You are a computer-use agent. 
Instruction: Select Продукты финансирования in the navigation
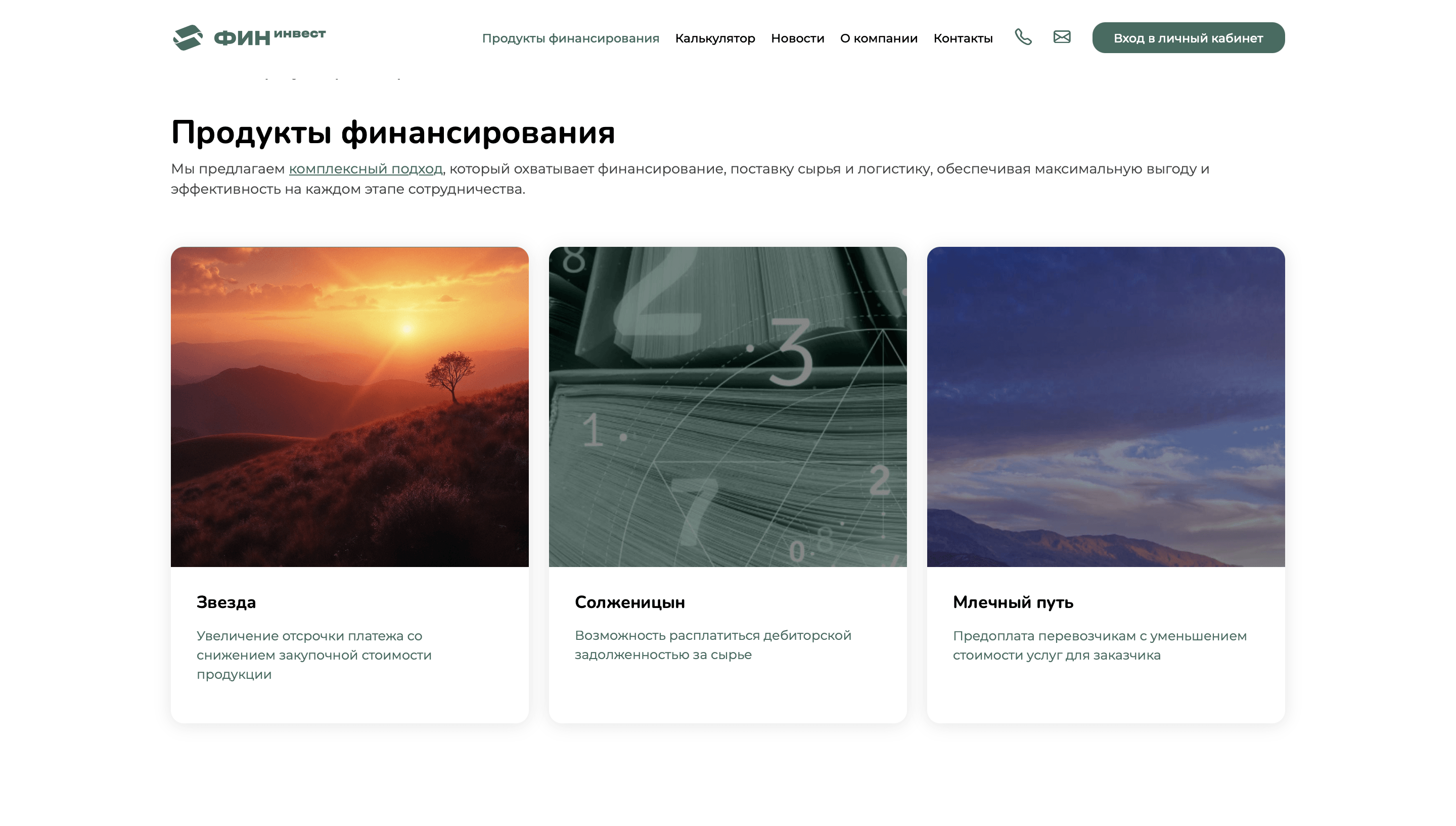coord(570,38)
